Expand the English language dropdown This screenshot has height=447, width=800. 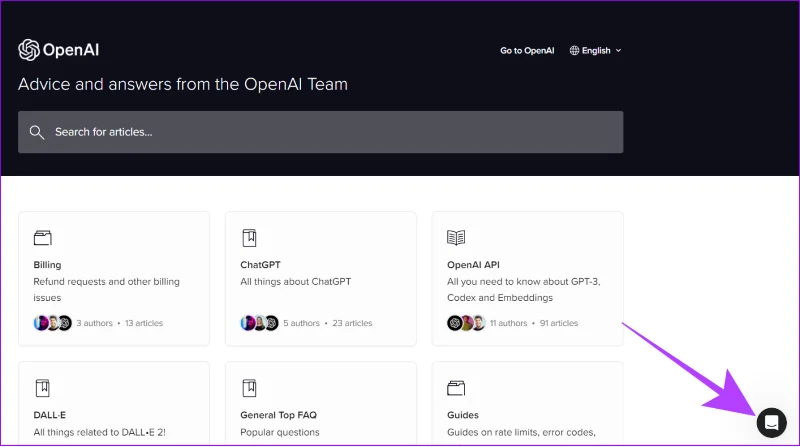pyautogui.click(x=595, y=51)
